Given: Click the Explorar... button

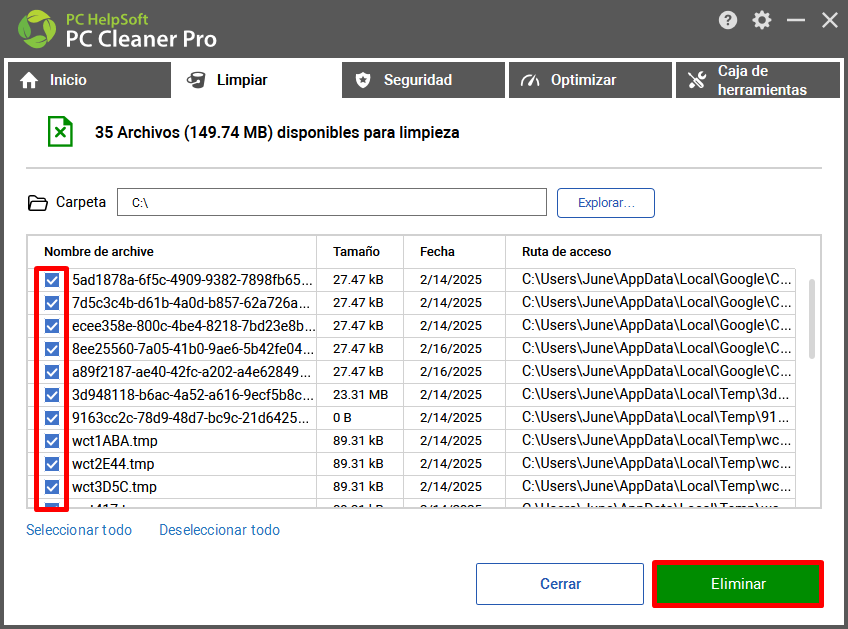Looking at the screenshot, I should click(x=606, y=203).
